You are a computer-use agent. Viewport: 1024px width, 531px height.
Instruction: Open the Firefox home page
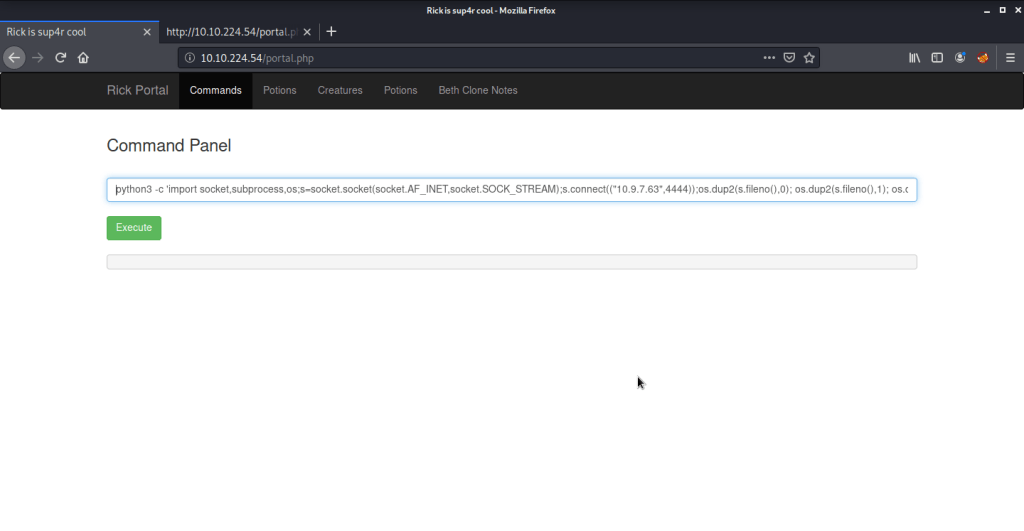[83, 58]
